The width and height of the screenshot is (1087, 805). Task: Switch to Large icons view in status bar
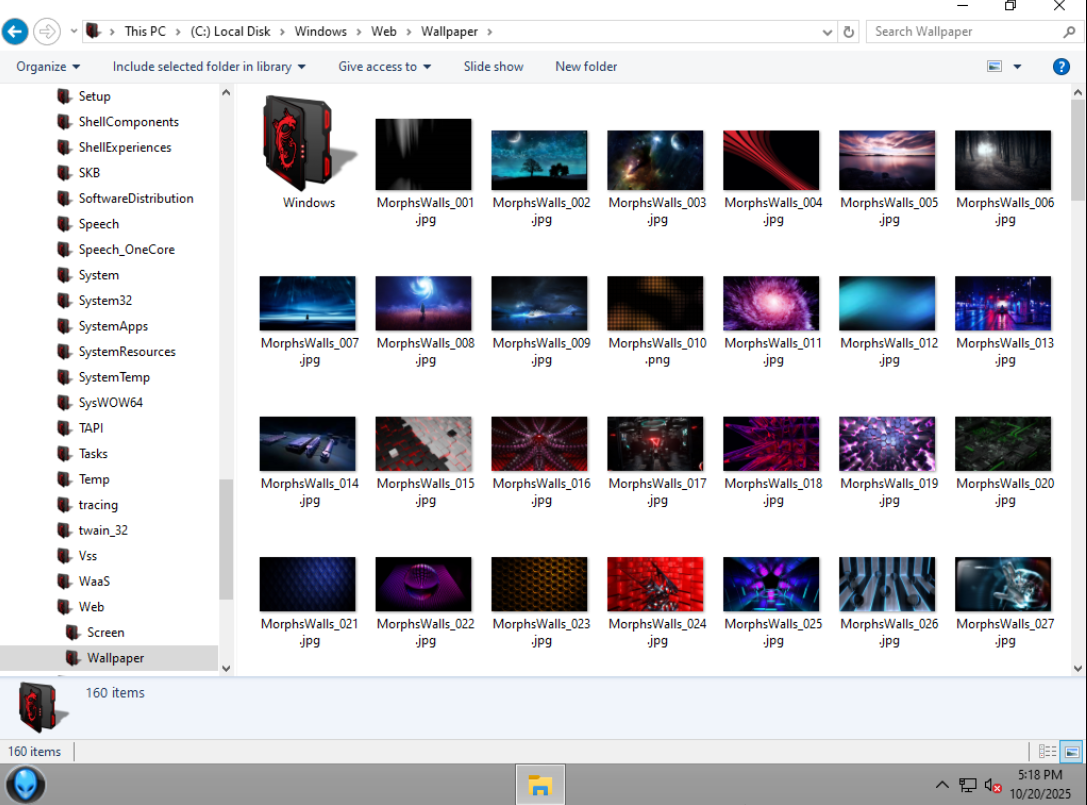pos(1072,751)
